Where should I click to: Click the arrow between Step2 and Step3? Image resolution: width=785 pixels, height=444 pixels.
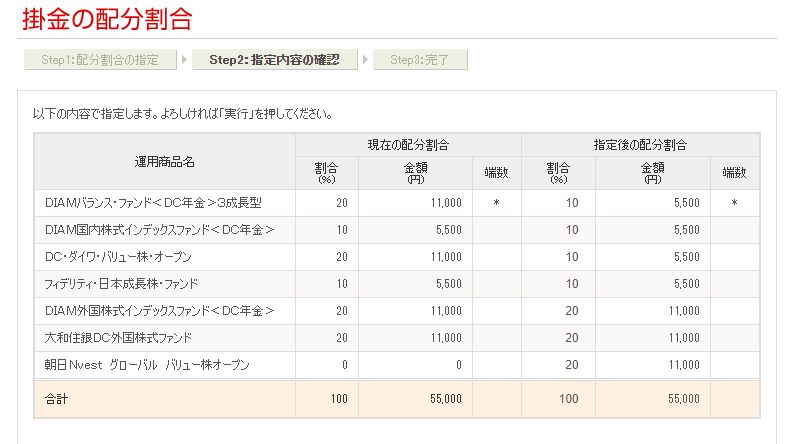pos(365,59)
